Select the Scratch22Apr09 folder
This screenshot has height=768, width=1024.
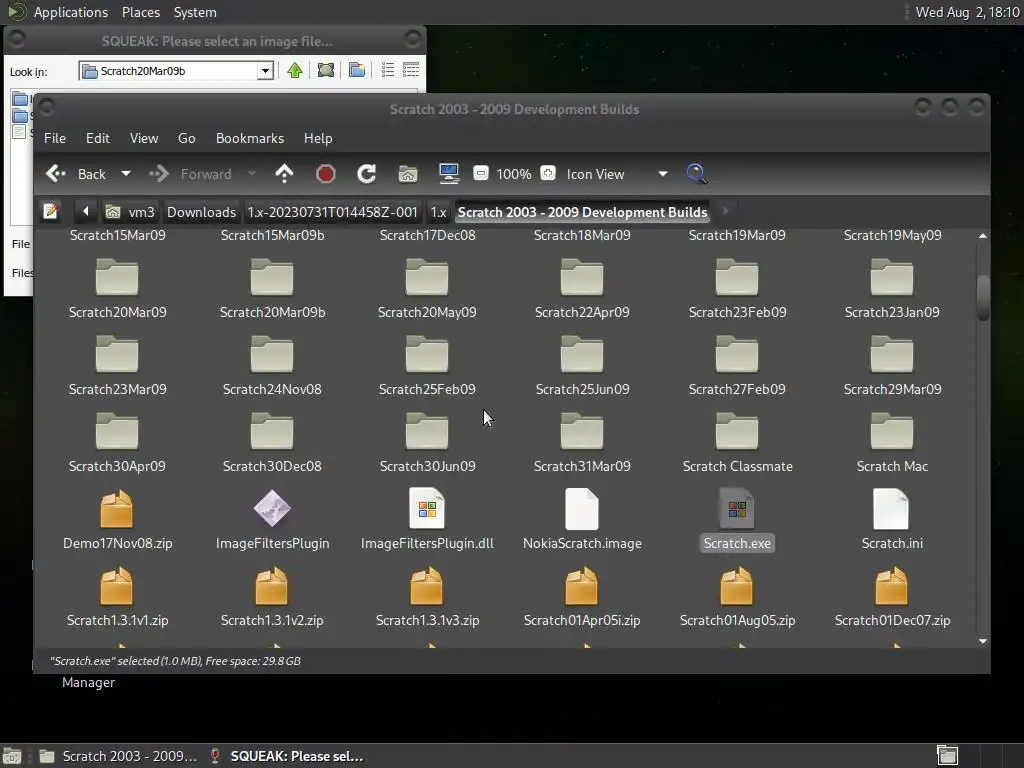(x=582, y=287)
